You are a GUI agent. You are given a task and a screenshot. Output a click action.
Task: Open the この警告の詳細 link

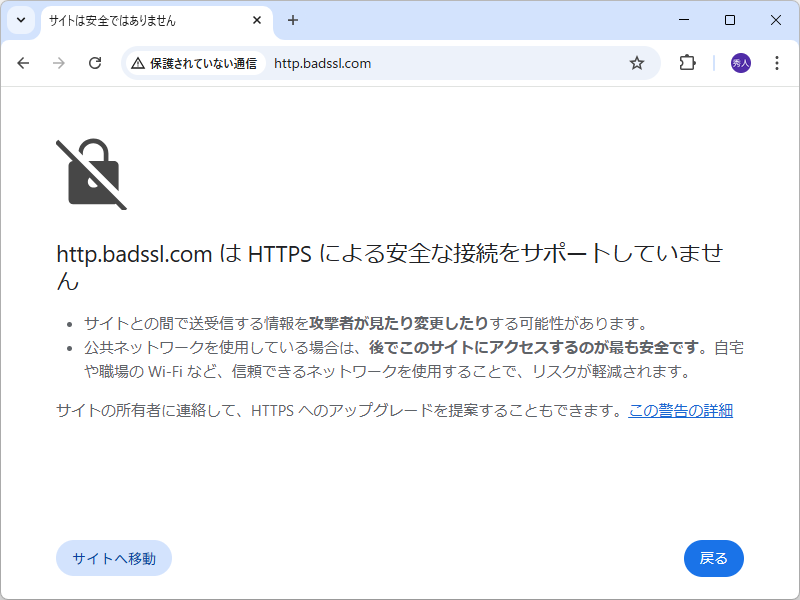point(679,409)
